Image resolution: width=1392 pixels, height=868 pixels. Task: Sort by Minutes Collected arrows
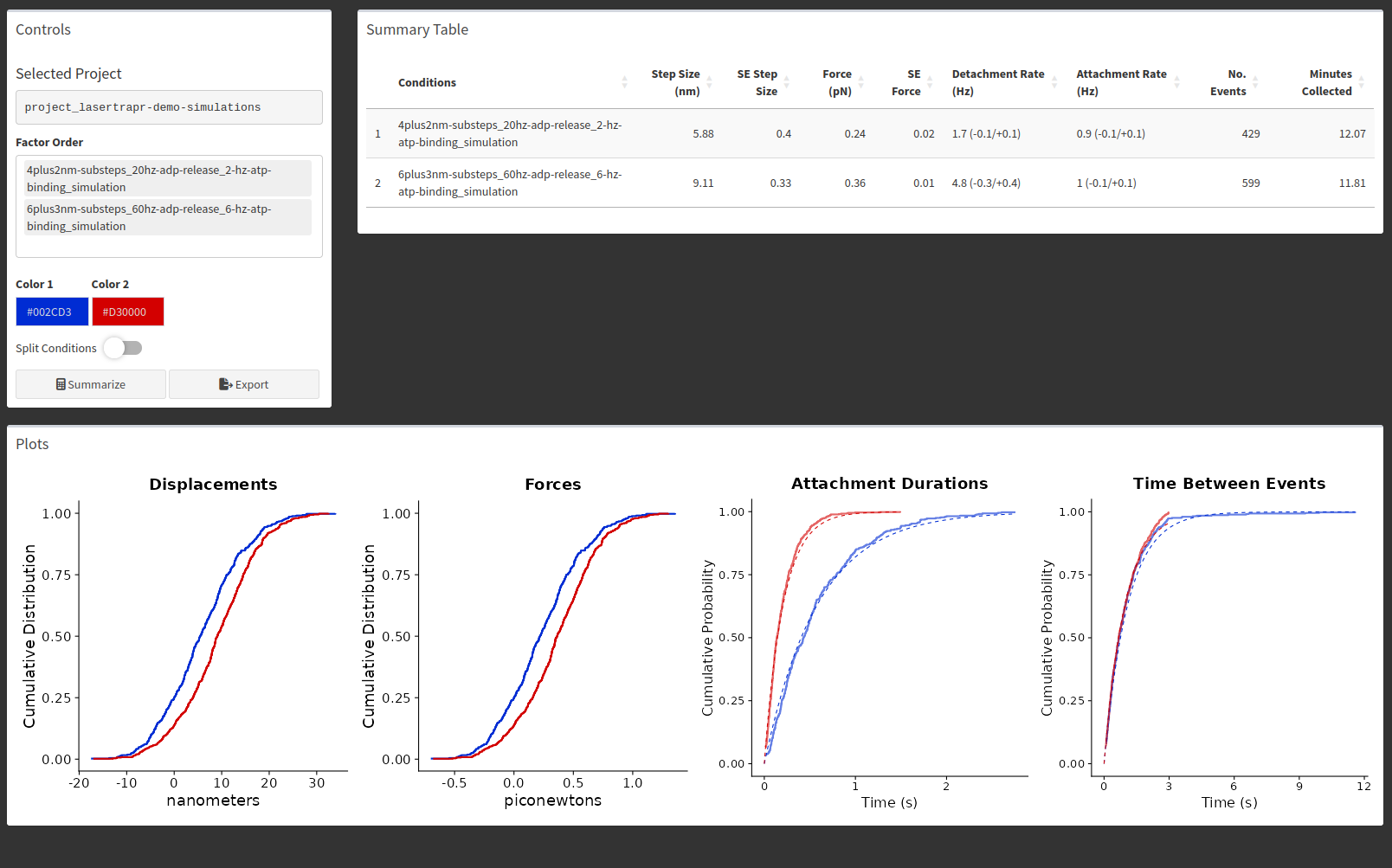1361,82
